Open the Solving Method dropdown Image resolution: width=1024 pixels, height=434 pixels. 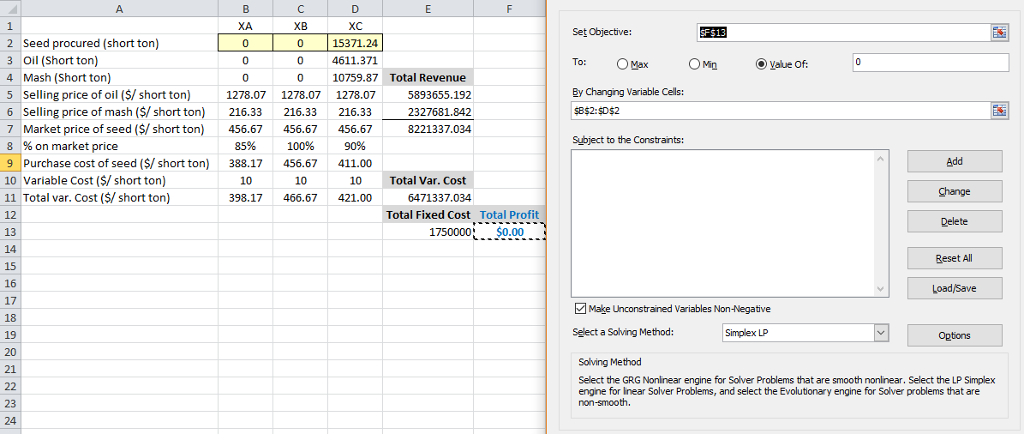pyautogui.click(x=880, y=332)
